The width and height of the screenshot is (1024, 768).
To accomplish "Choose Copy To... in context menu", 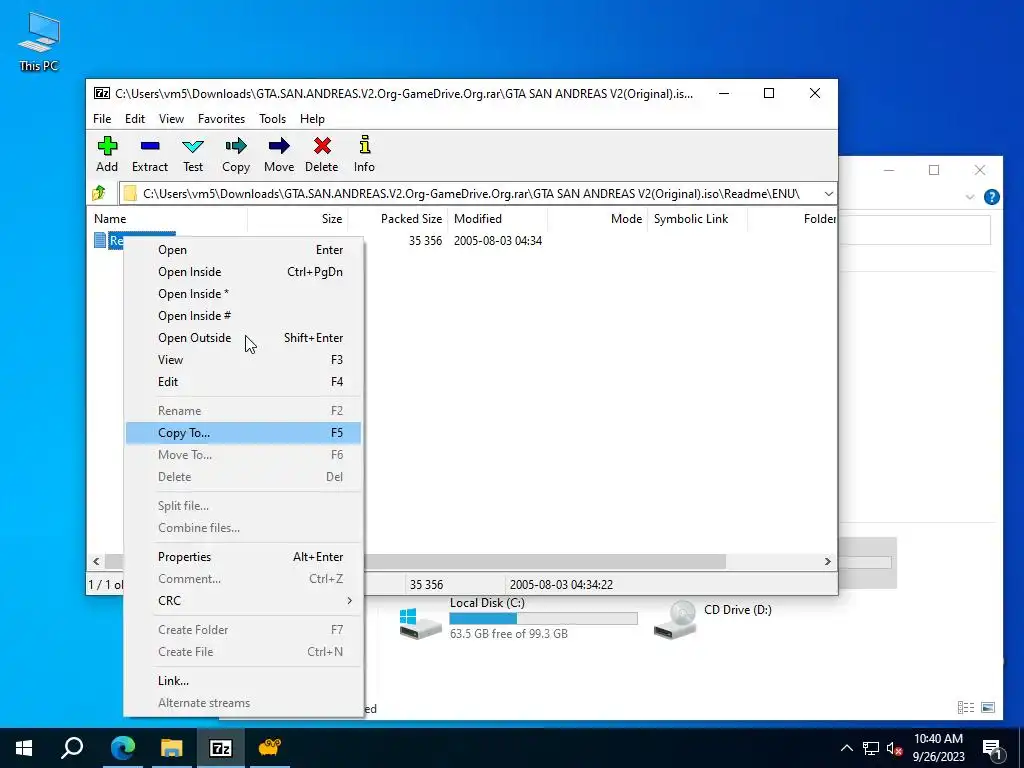I will point(243,433).
